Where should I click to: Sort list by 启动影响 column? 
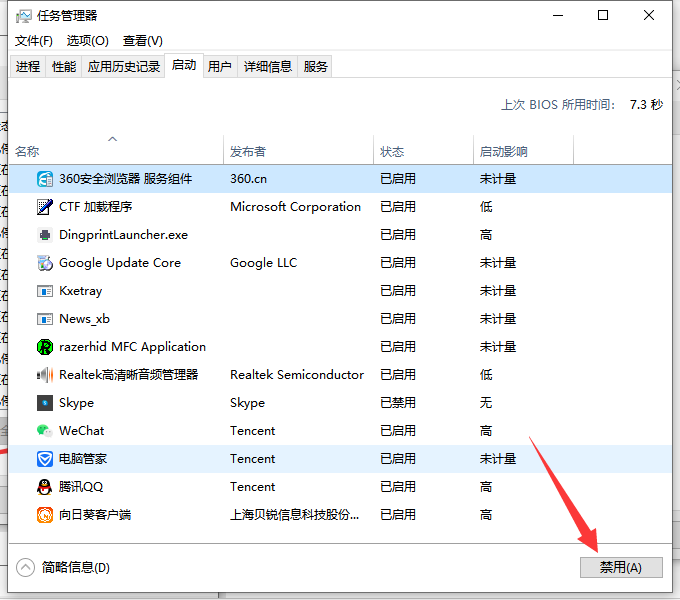tap(503, 152)
